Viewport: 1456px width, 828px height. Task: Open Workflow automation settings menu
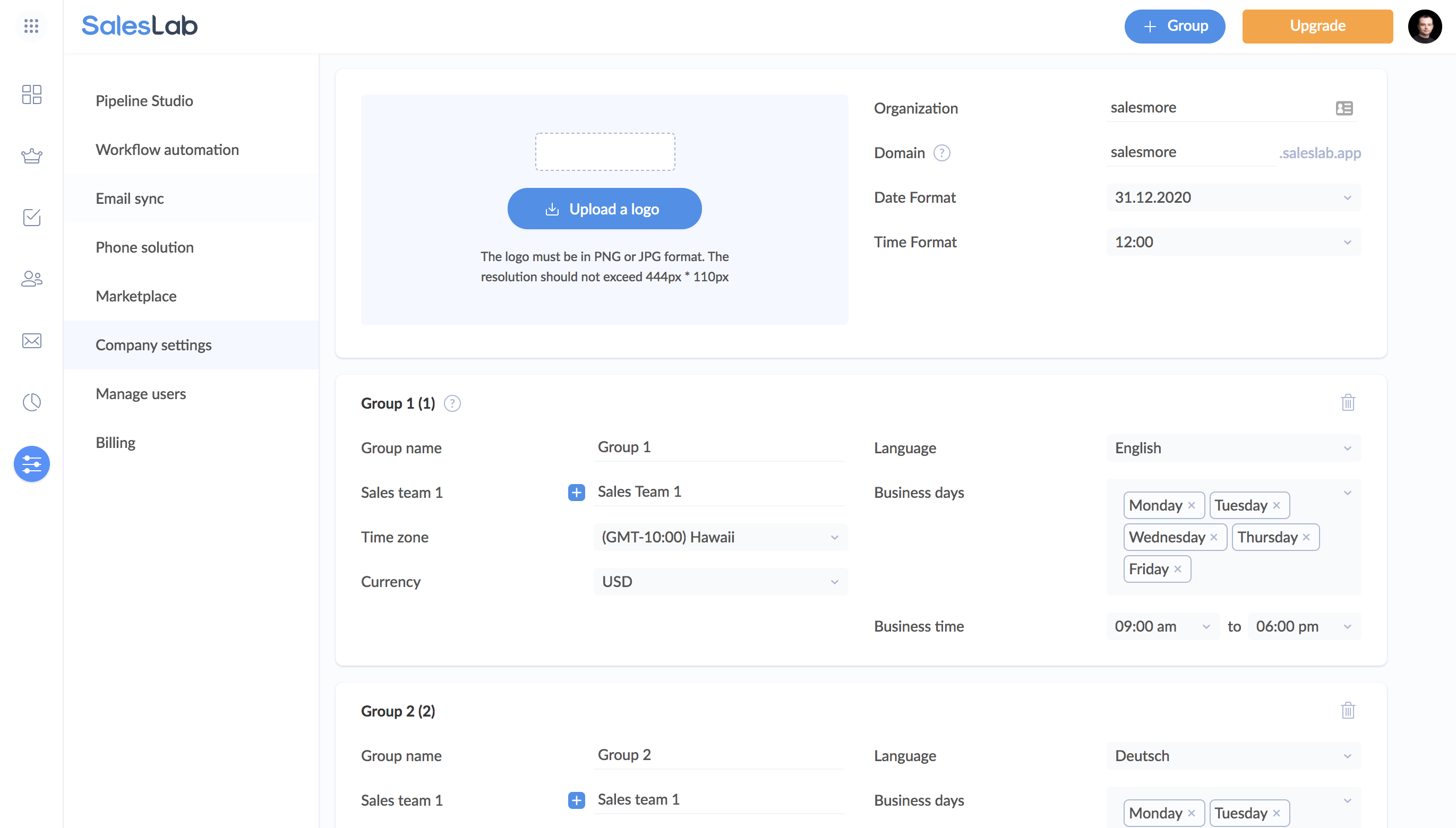(x=167, y=150)
